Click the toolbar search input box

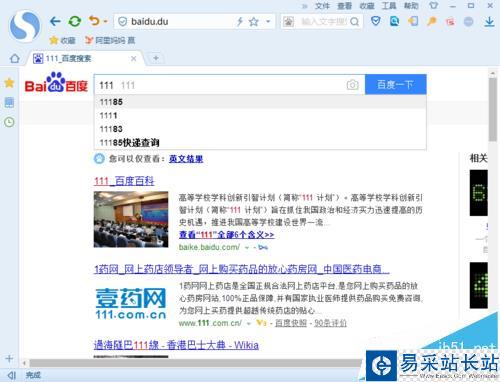click(323, 22)
